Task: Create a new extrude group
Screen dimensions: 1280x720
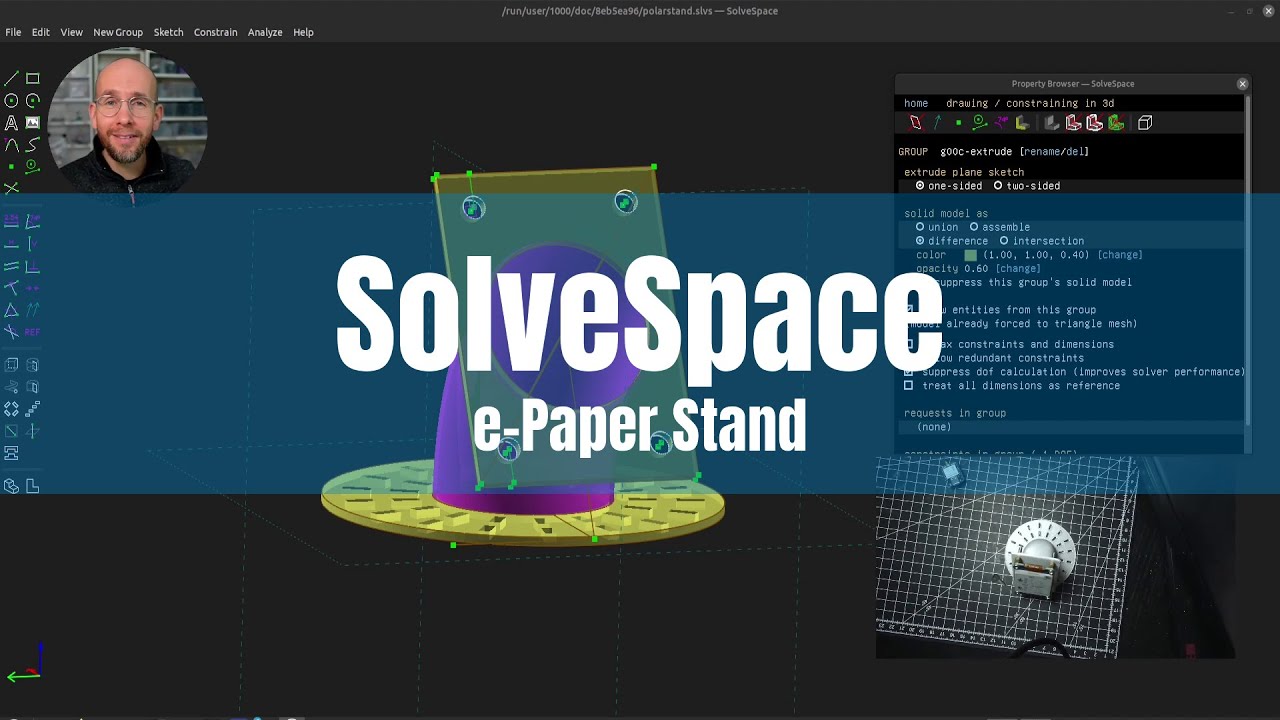Action: [x=11, y=365]
